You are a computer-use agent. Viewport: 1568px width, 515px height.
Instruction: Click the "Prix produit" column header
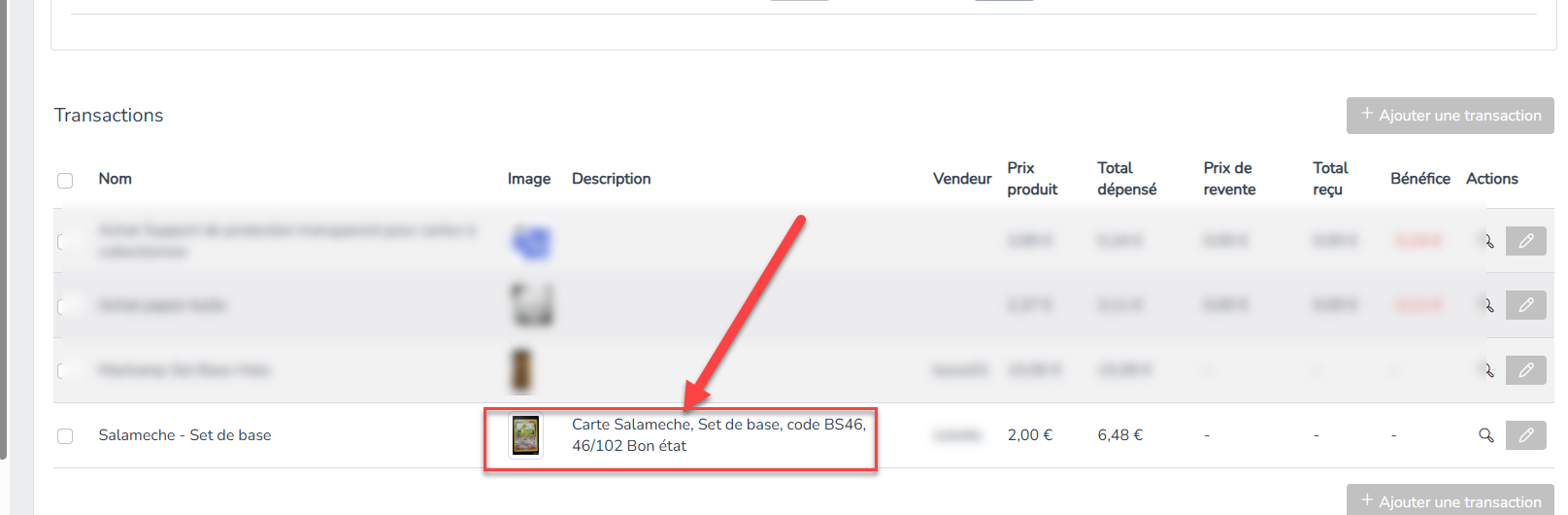(1031, 179)
